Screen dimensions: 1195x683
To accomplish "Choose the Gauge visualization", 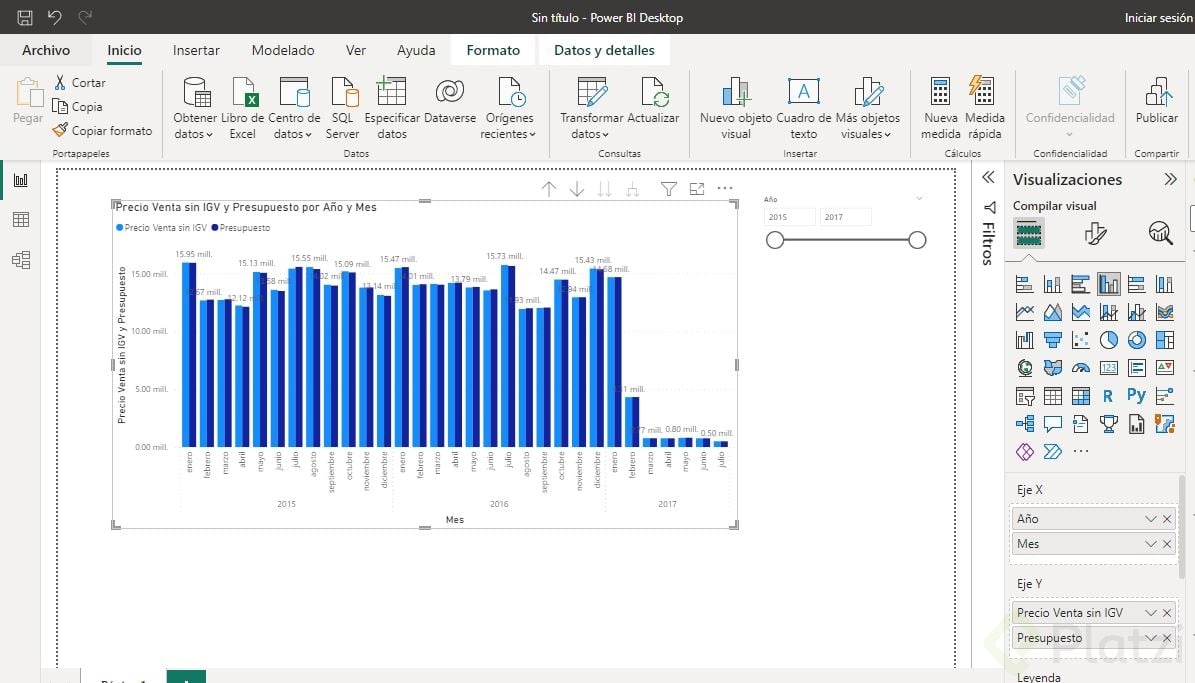I will (1081, 368).
